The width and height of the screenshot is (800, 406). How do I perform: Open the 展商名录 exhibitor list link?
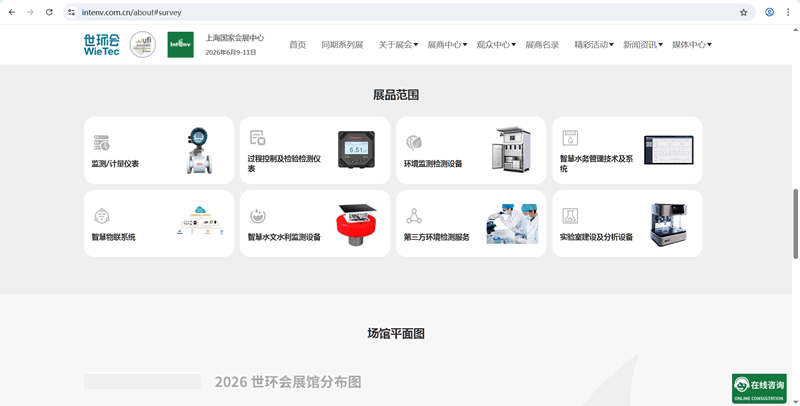point(542,45)
